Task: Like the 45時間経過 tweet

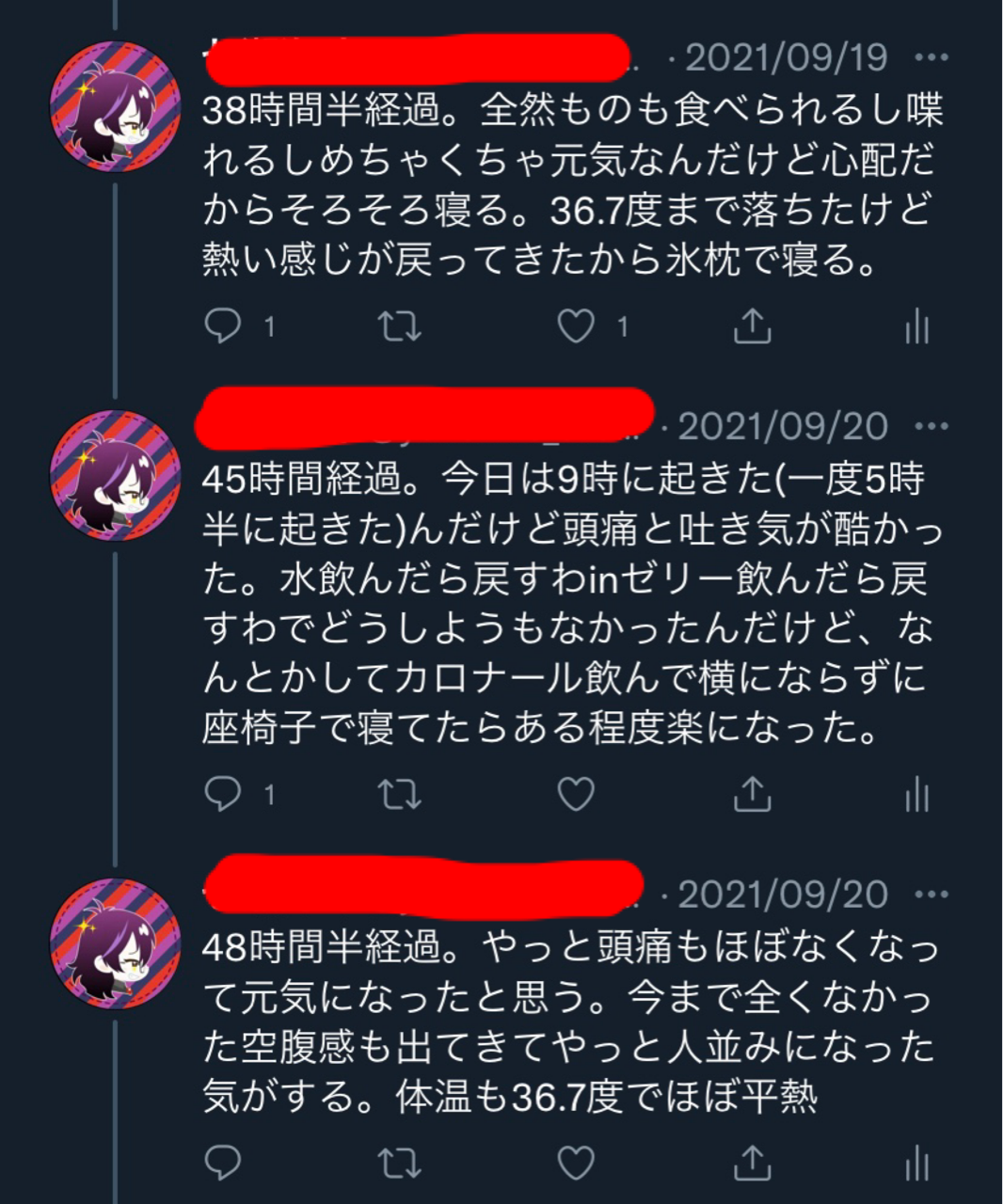Action: click(576, 795)
